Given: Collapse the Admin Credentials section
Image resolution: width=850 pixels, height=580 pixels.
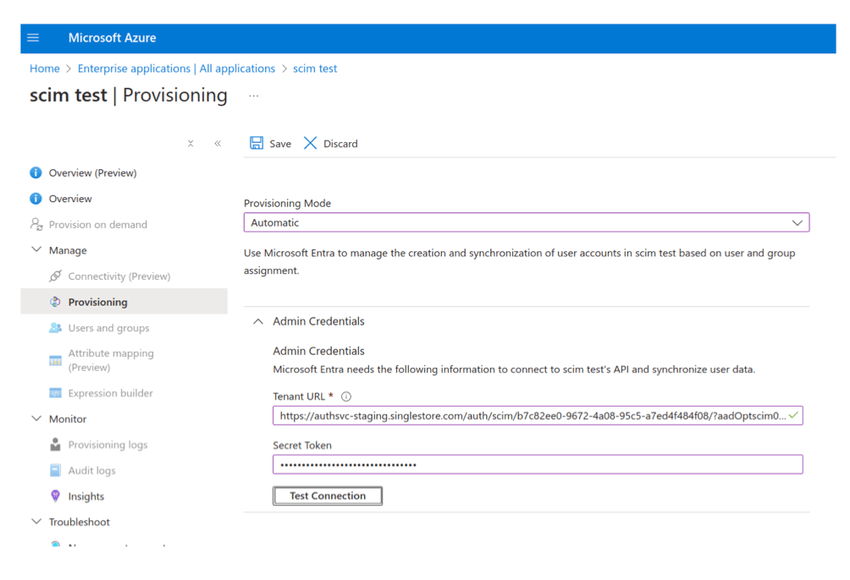Looking at the screenshot, I should coord(258,322).
